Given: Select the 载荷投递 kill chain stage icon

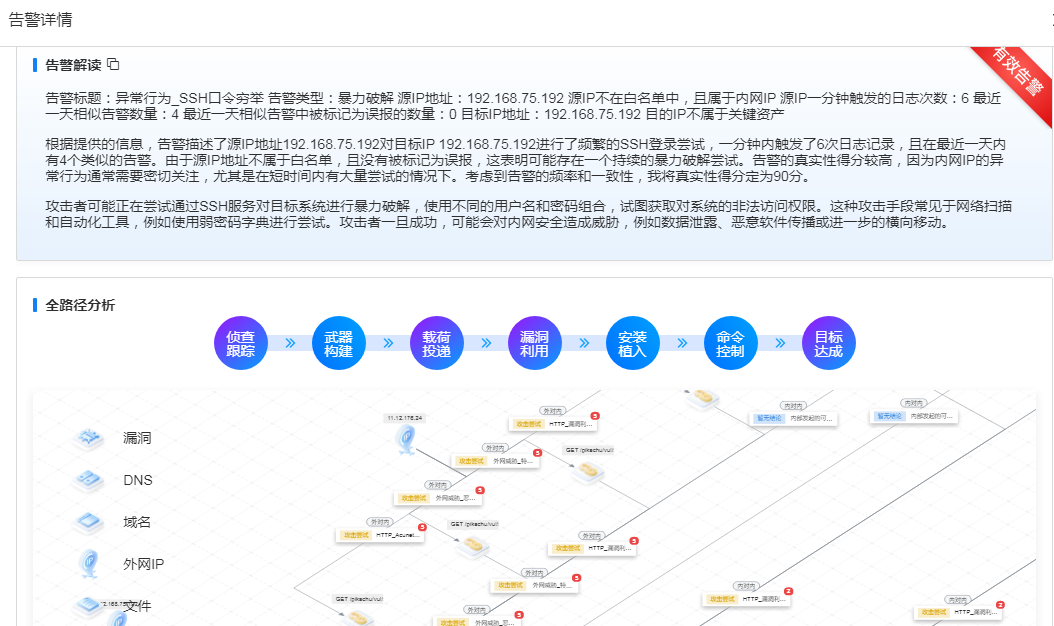Looking at the screenshot, I should coord(436,343).
